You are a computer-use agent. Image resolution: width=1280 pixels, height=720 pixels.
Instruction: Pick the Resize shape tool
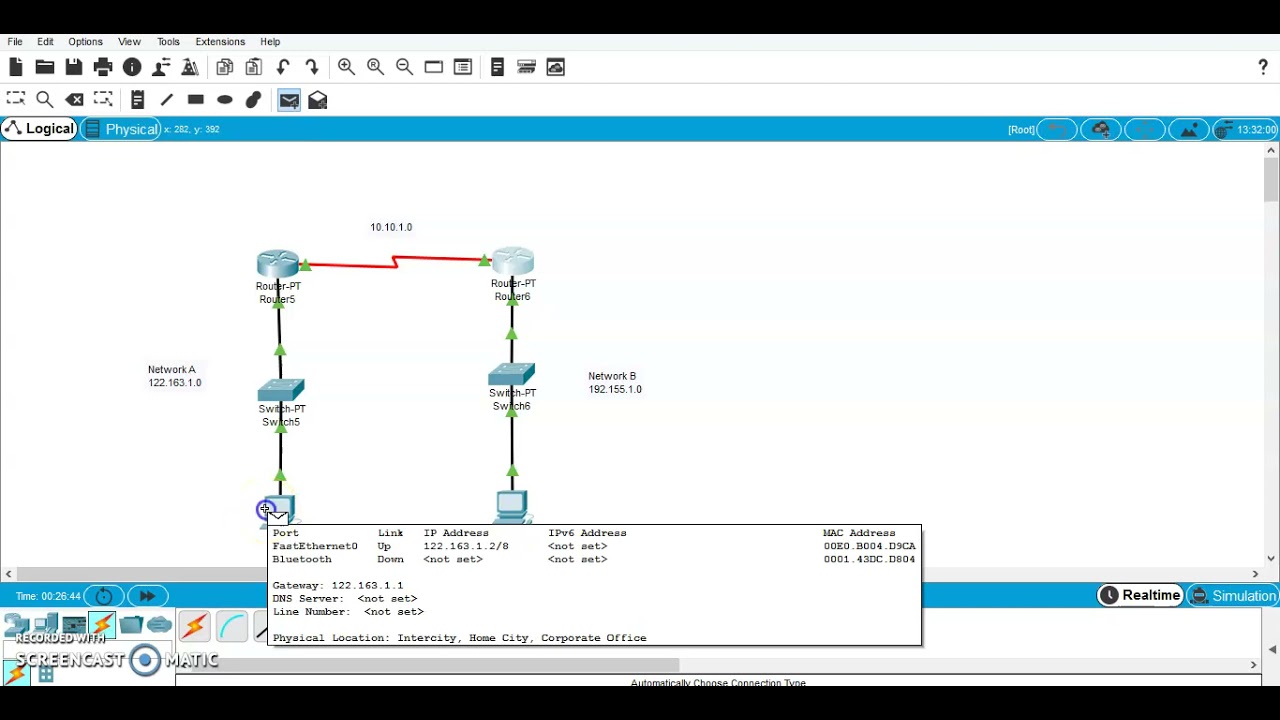coord(103,99)
